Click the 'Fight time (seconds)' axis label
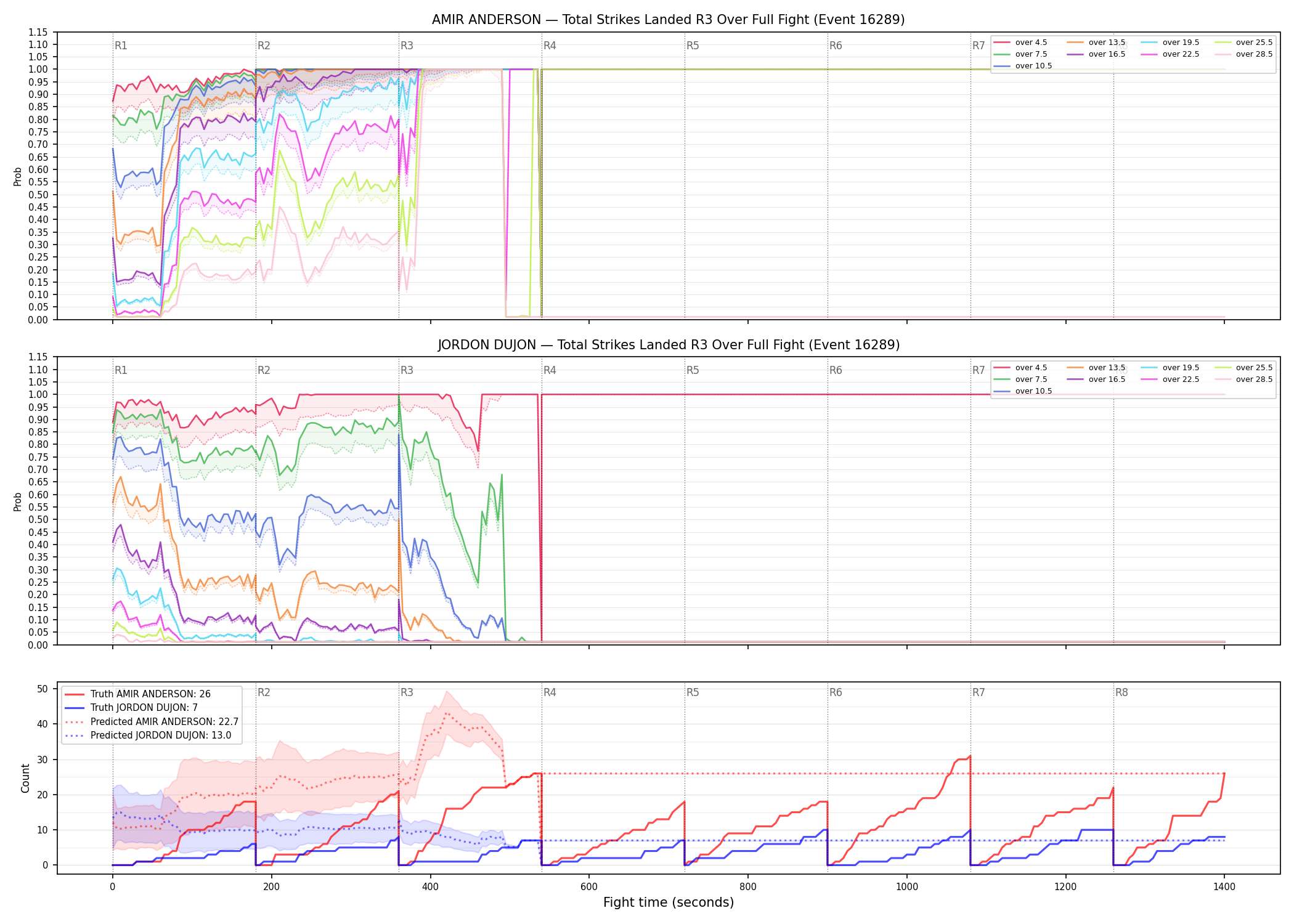Image resolution: width=1294 pixels, height=924 pixels. pos(669,902)
